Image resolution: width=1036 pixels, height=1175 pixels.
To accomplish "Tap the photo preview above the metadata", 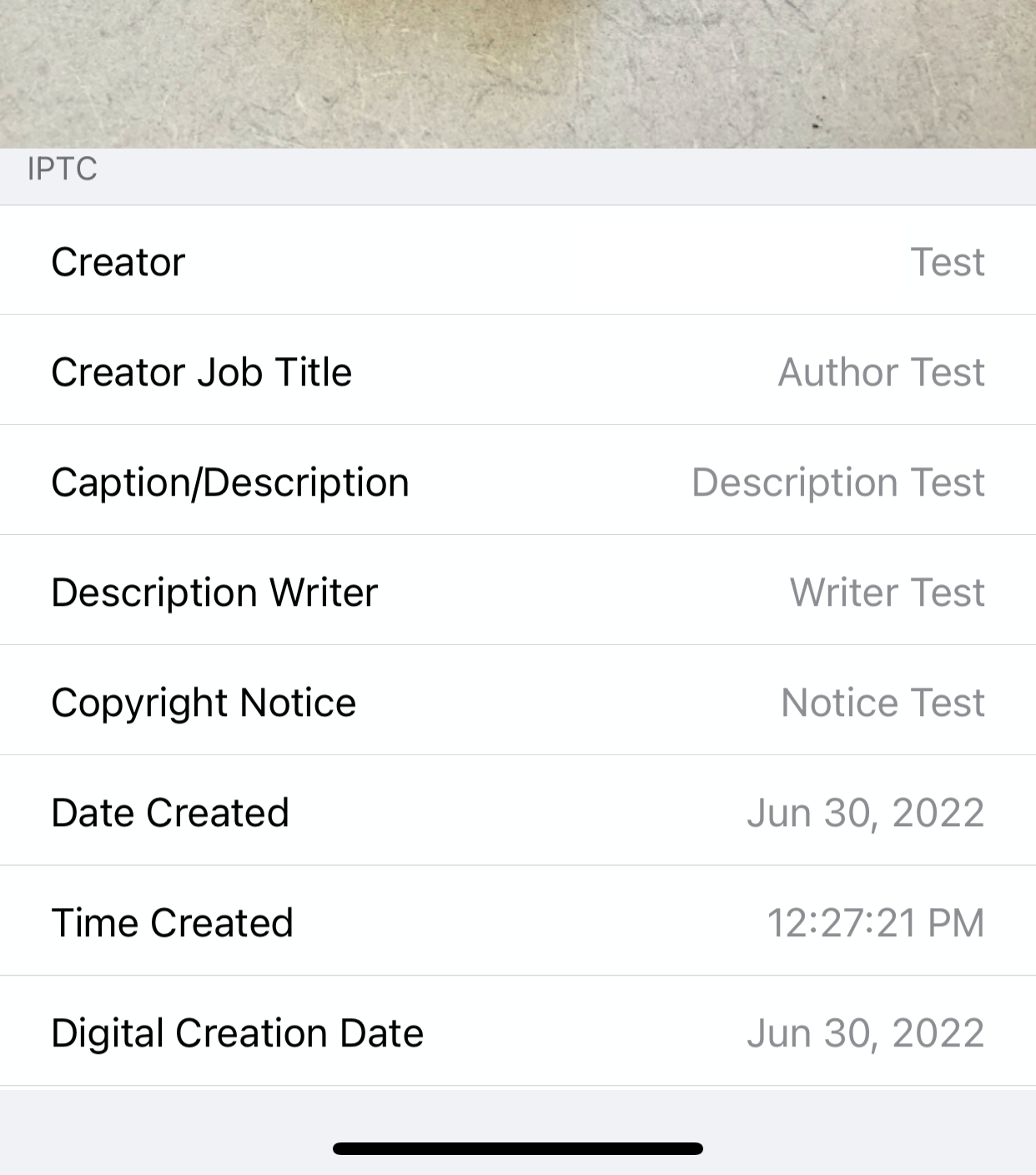I will pyautogui.click(x=517, y=73).
